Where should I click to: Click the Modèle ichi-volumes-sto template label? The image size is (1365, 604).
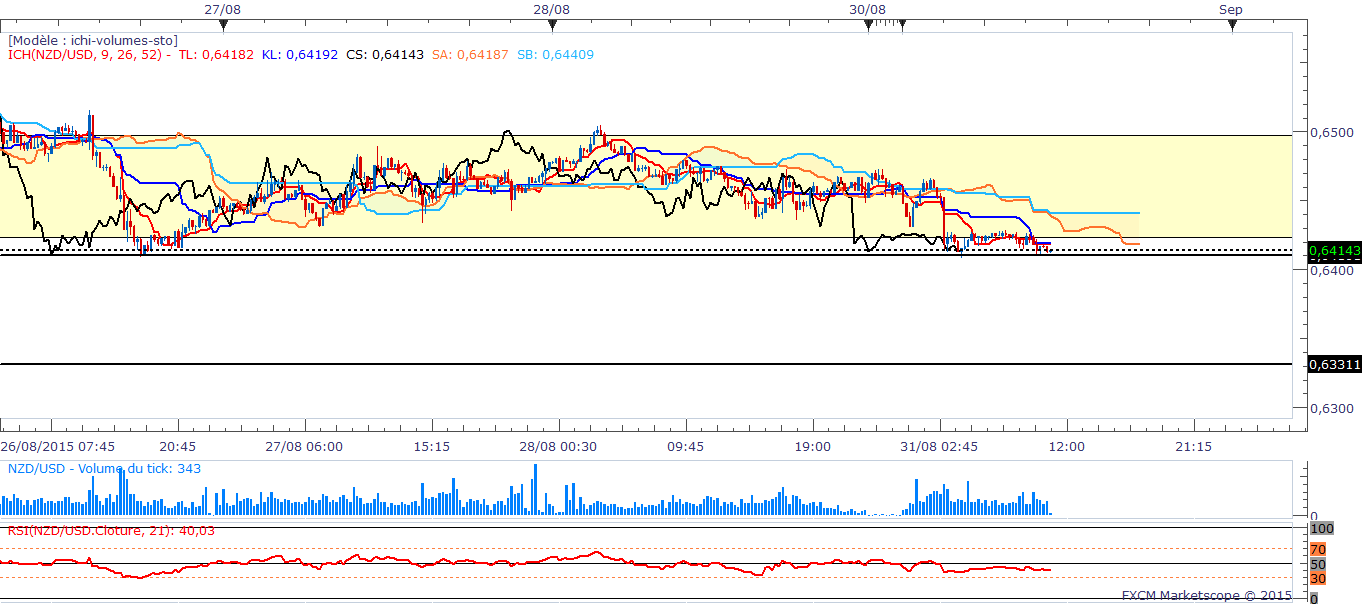(93, 40)
